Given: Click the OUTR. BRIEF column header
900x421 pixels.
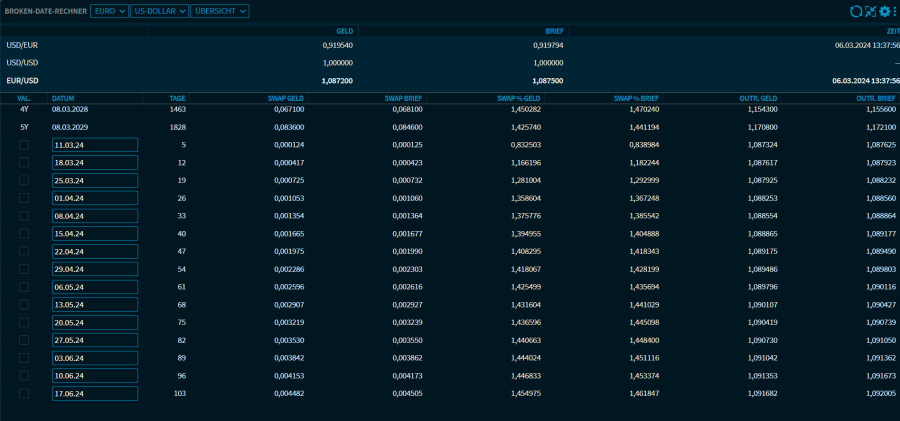Looking at the screenshot, I should (875, 98).
